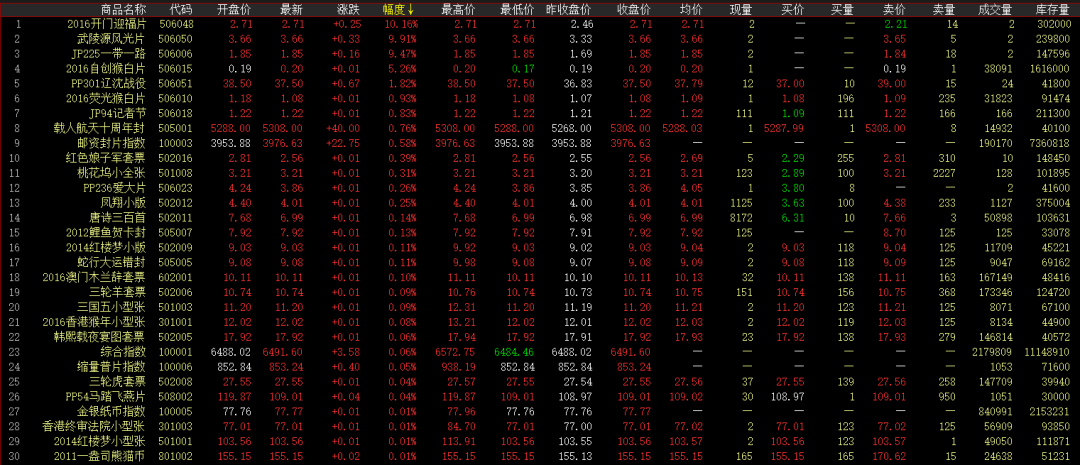The image size is (1080, 465).
Task: Select the 香港终审法院小型张 row name
Action: [x=95, y=427]
